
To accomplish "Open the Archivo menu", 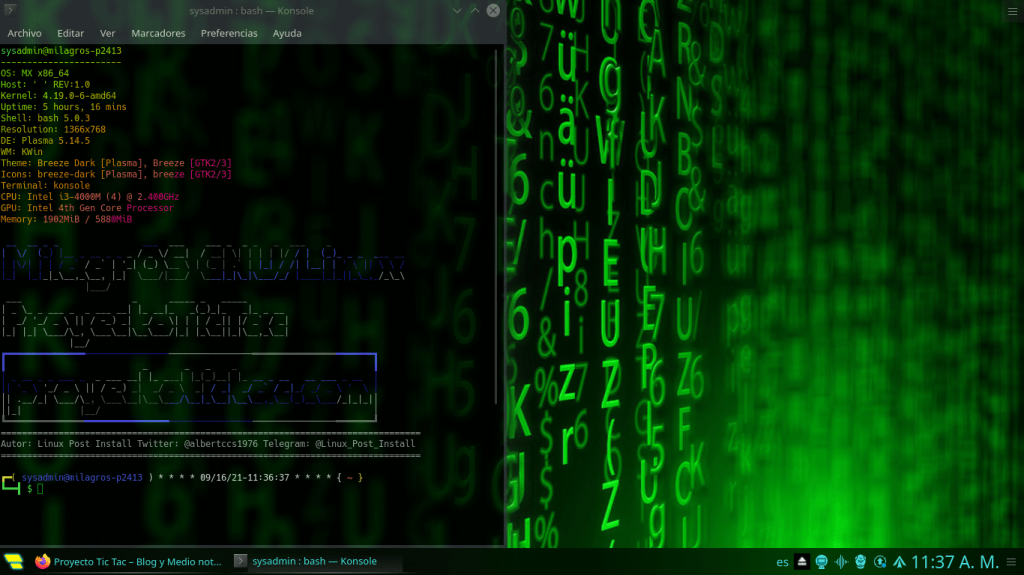I will (24, 33).
